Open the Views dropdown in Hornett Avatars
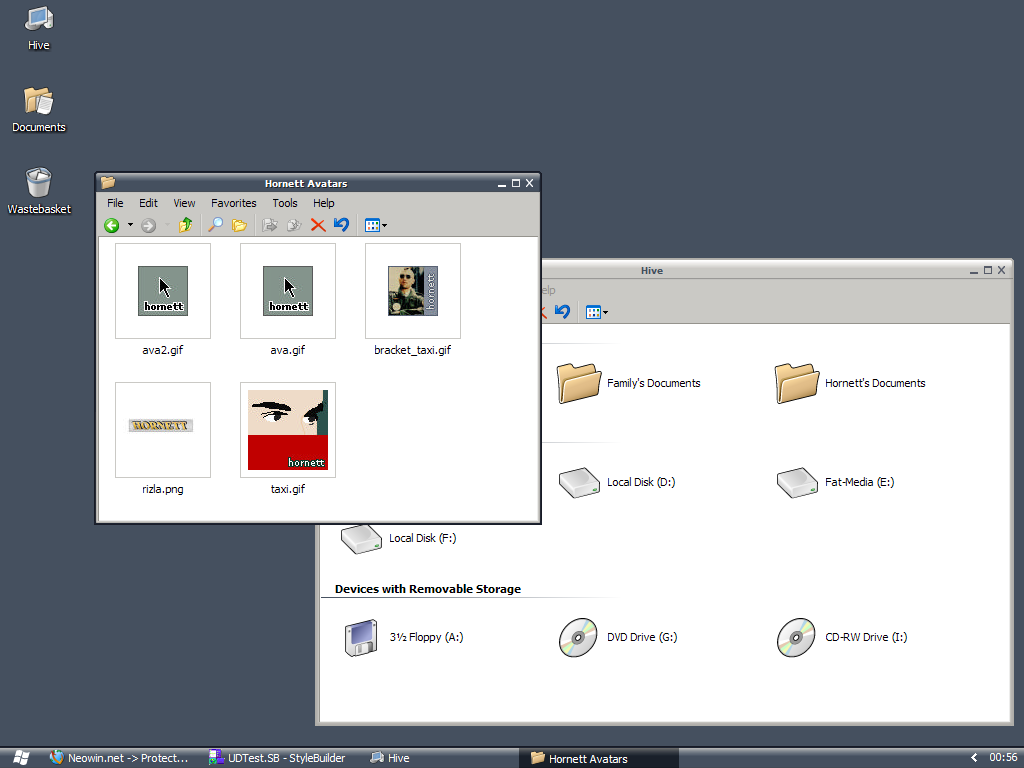 click(376, 226)
